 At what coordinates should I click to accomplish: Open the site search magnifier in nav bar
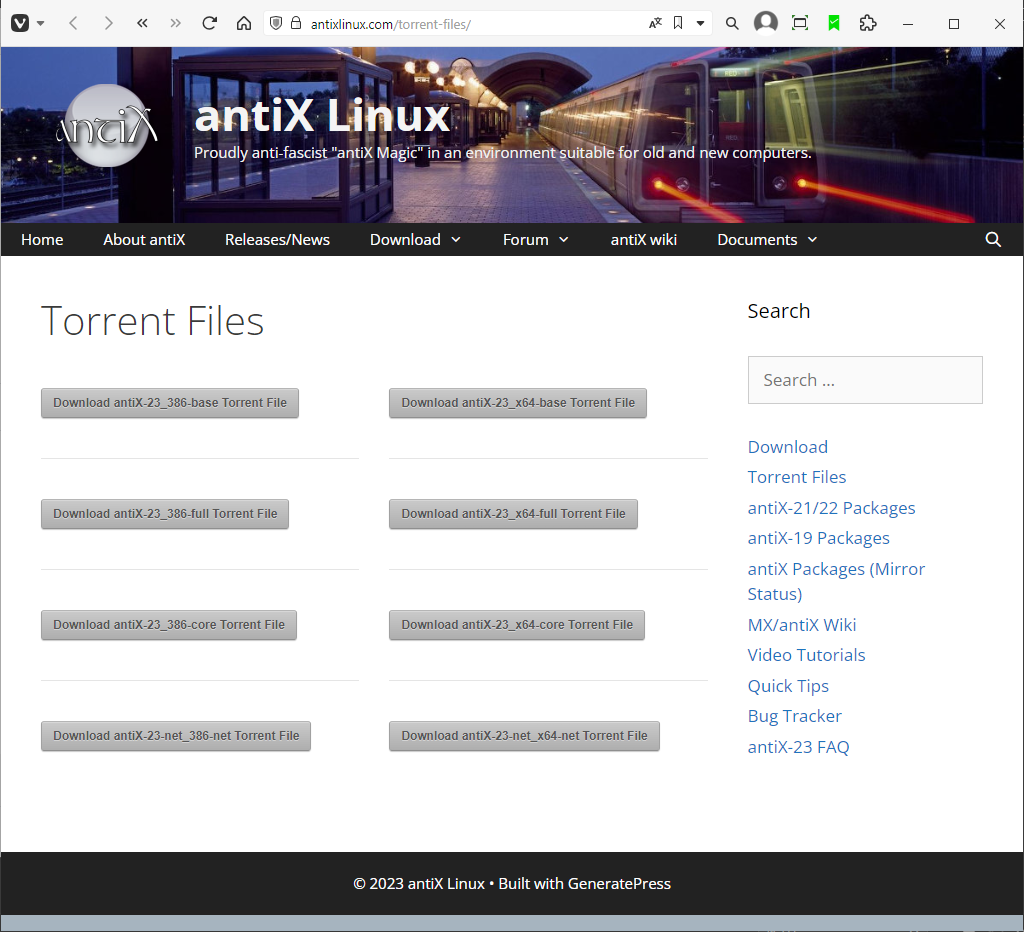(x=993, y=240)
